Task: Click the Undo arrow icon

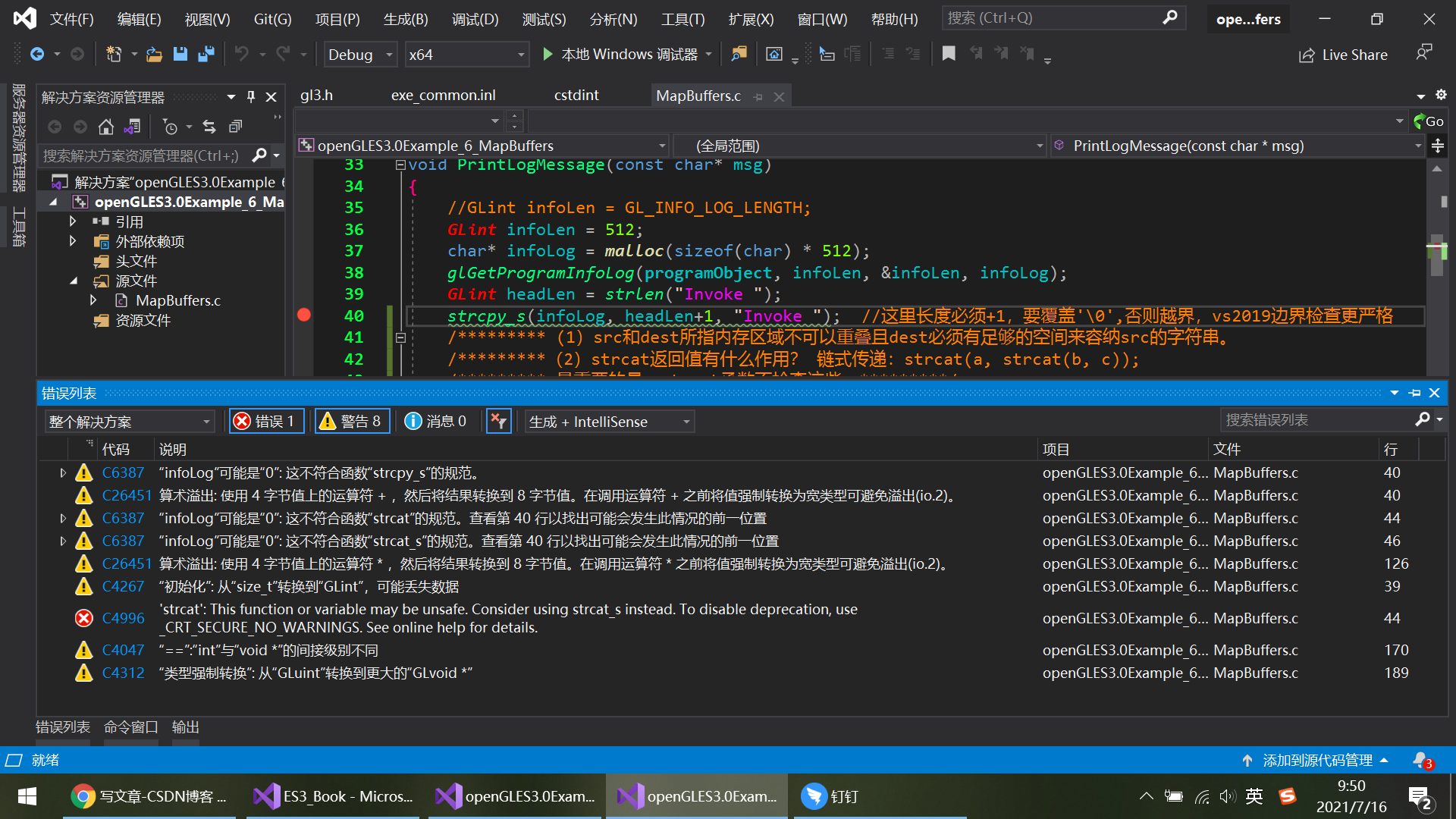Action: coord(241,54)
